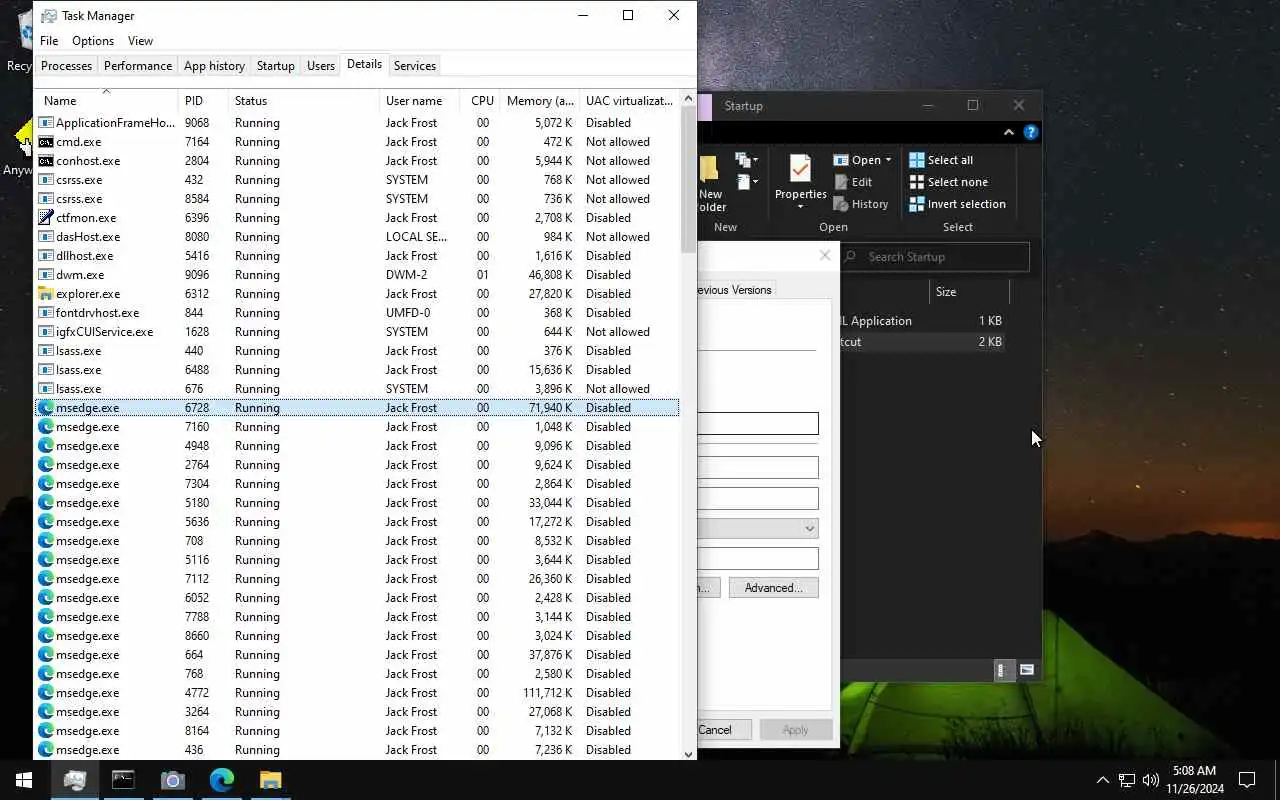Open the camera app on the taskbar
The width and height of the screenshot is (1280, 800).
tap(173, 780)
